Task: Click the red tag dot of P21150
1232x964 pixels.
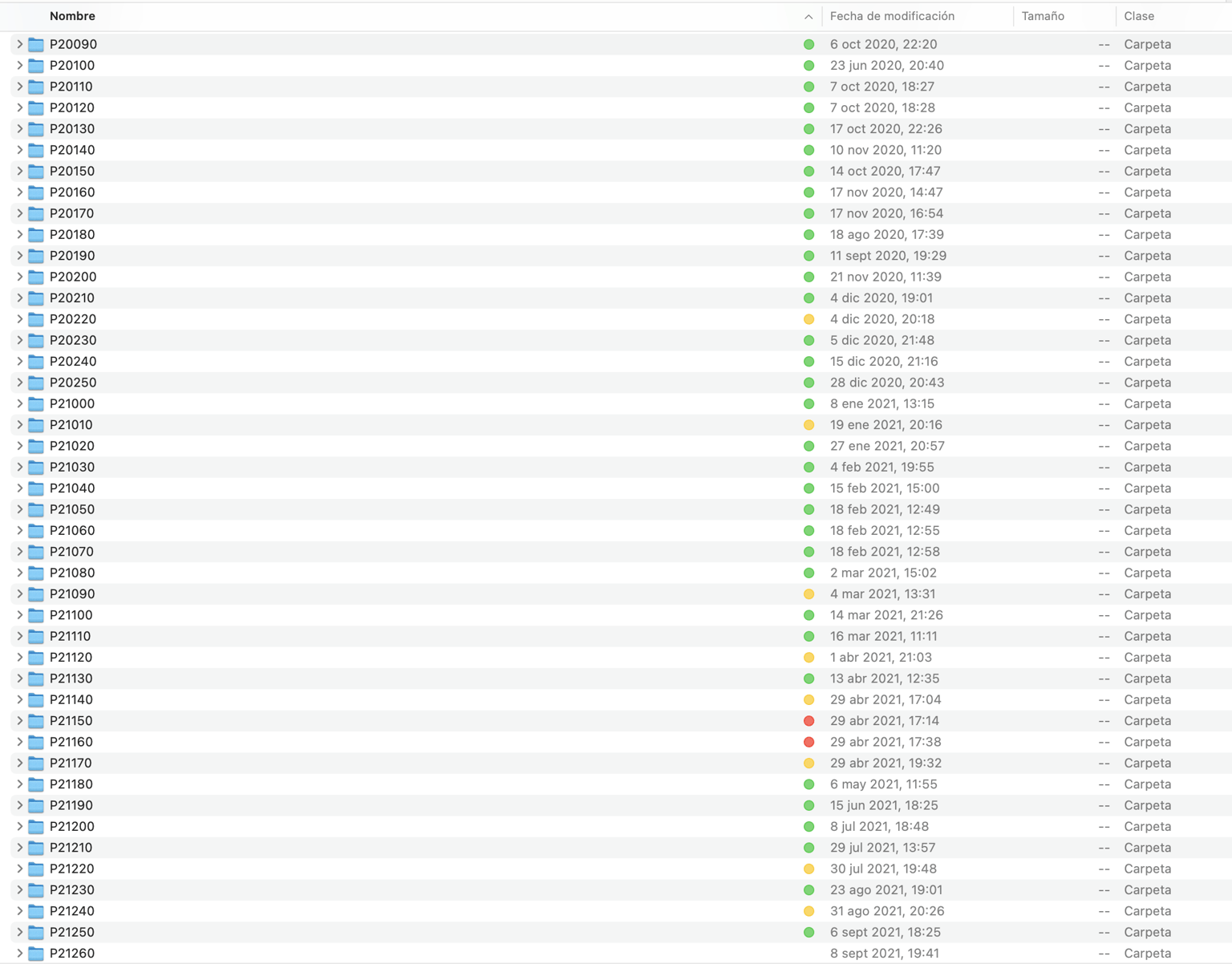Action: click(x=808, y=721)
